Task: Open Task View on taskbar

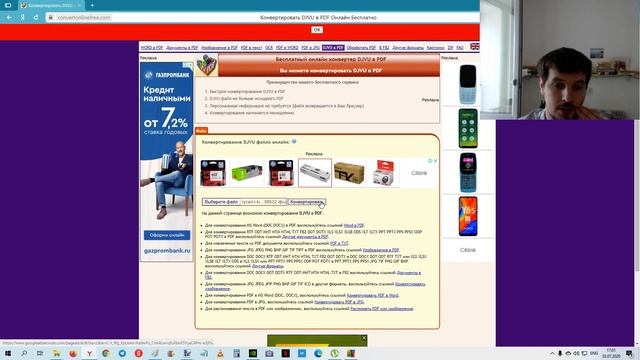Action: click(40, 353)
